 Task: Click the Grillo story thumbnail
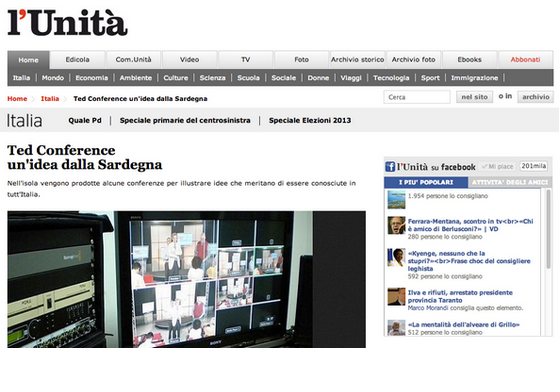(396, 328)
